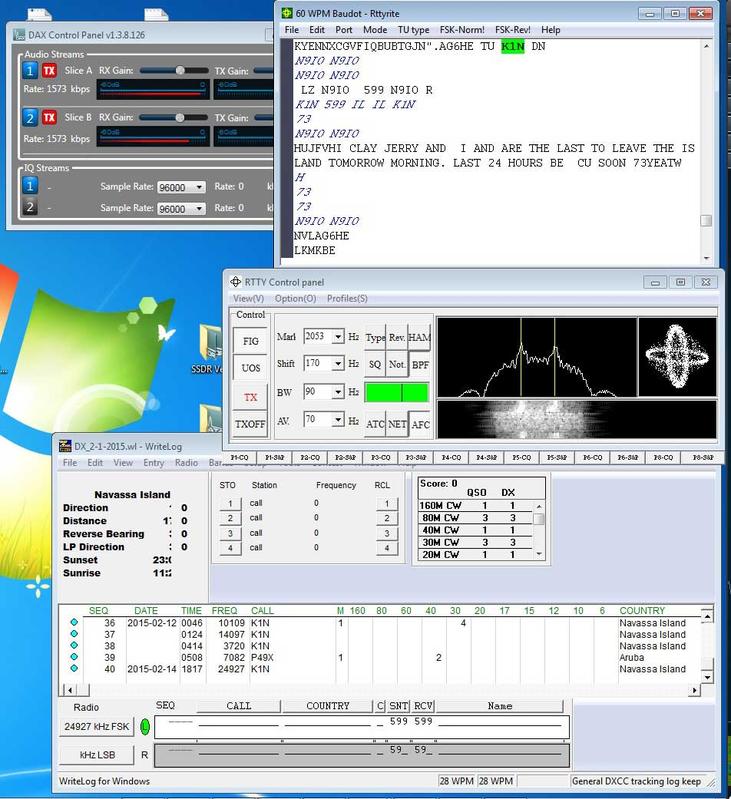
Task: Open BW 90 Hz dropdown
Action: coord(337,391)
